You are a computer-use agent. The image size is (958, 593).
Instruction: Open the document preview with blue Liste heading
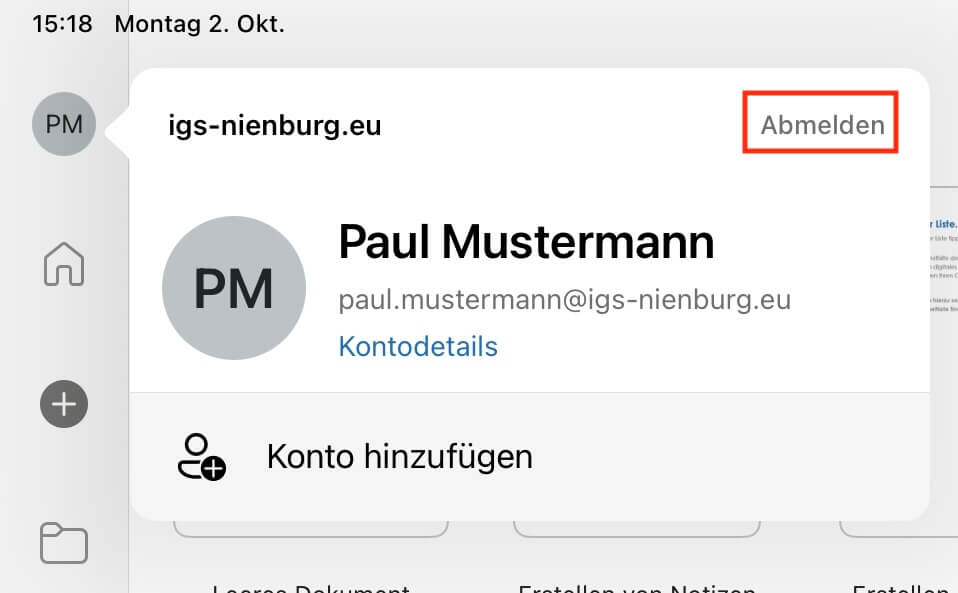(942, 260)
